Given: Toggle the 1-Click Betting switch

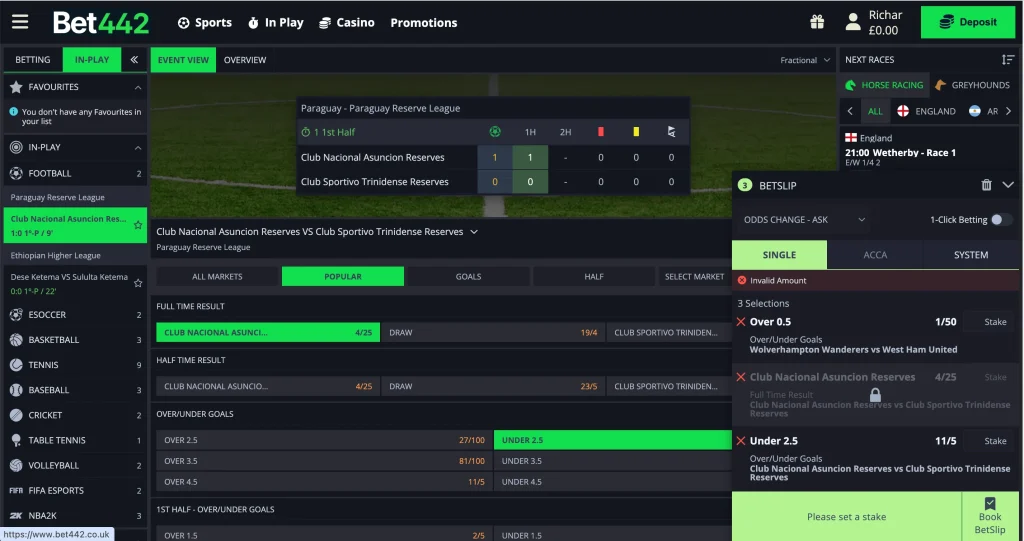Looking at the screenshot, I should coord(1000,220).
